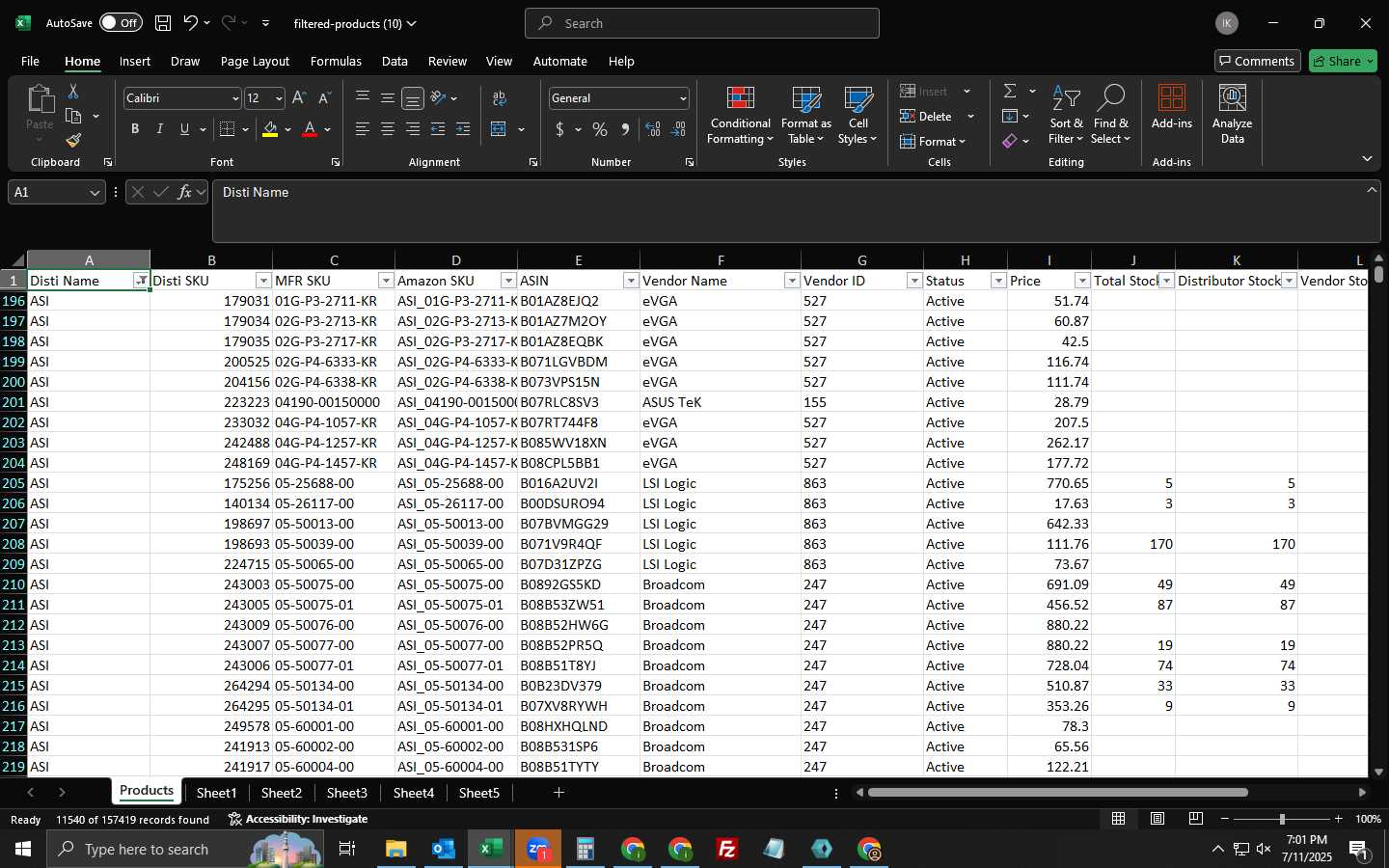Switch to Page Break Preview icon

(x=1196, y=819)
